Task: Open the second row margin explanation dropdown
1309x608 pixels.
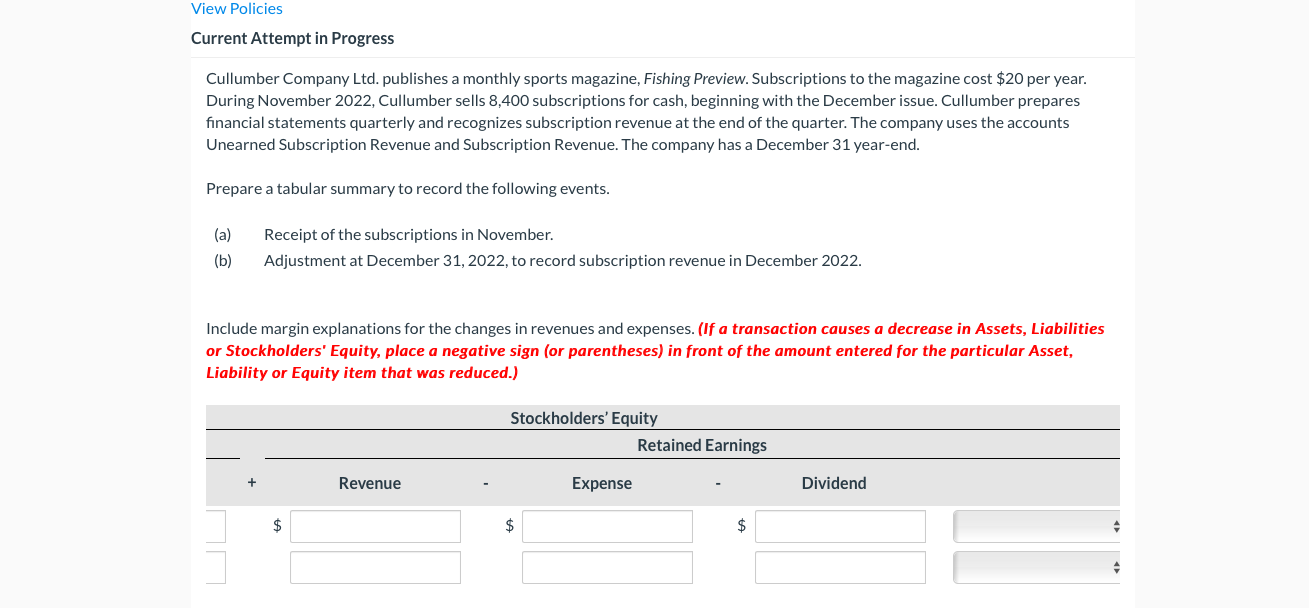Action: point(1035,567)
